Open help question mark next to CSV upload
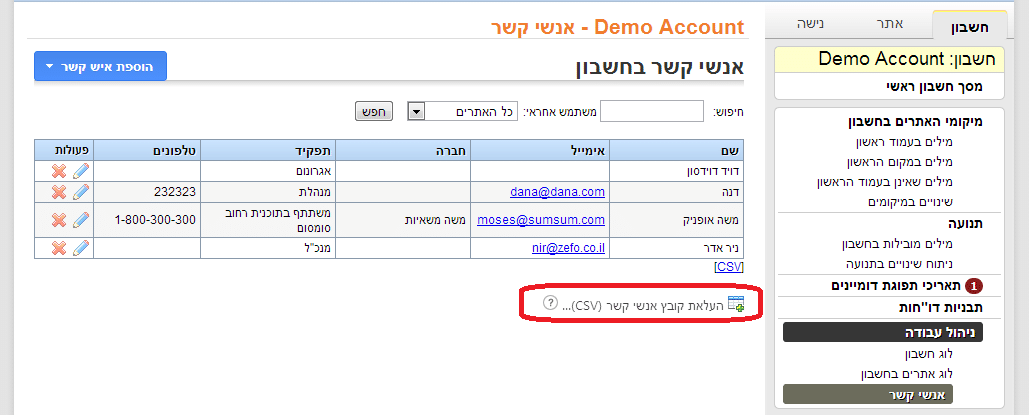Image resolution: width=1029 pixels, height=415 pixels. (549, 302)
